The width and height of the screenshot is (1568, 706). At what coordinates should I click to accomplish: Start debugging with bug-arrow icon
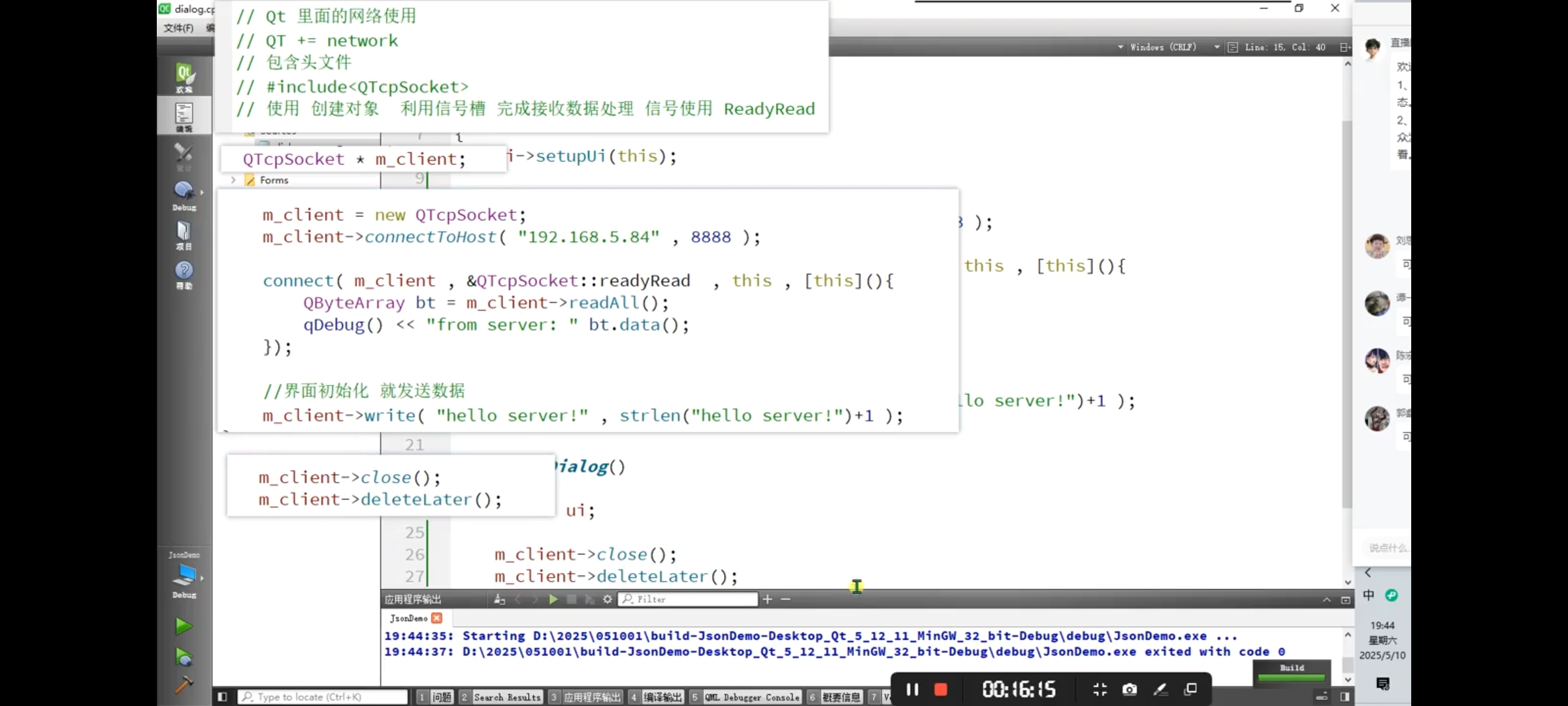pyautogui.click(x=184, y=656)
